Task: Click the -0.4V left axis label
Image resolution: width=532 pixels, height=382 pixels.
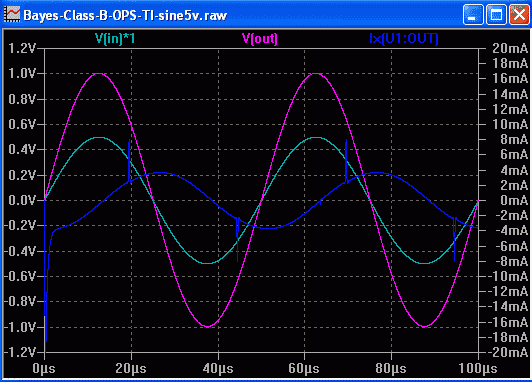Action: (19, 251)
